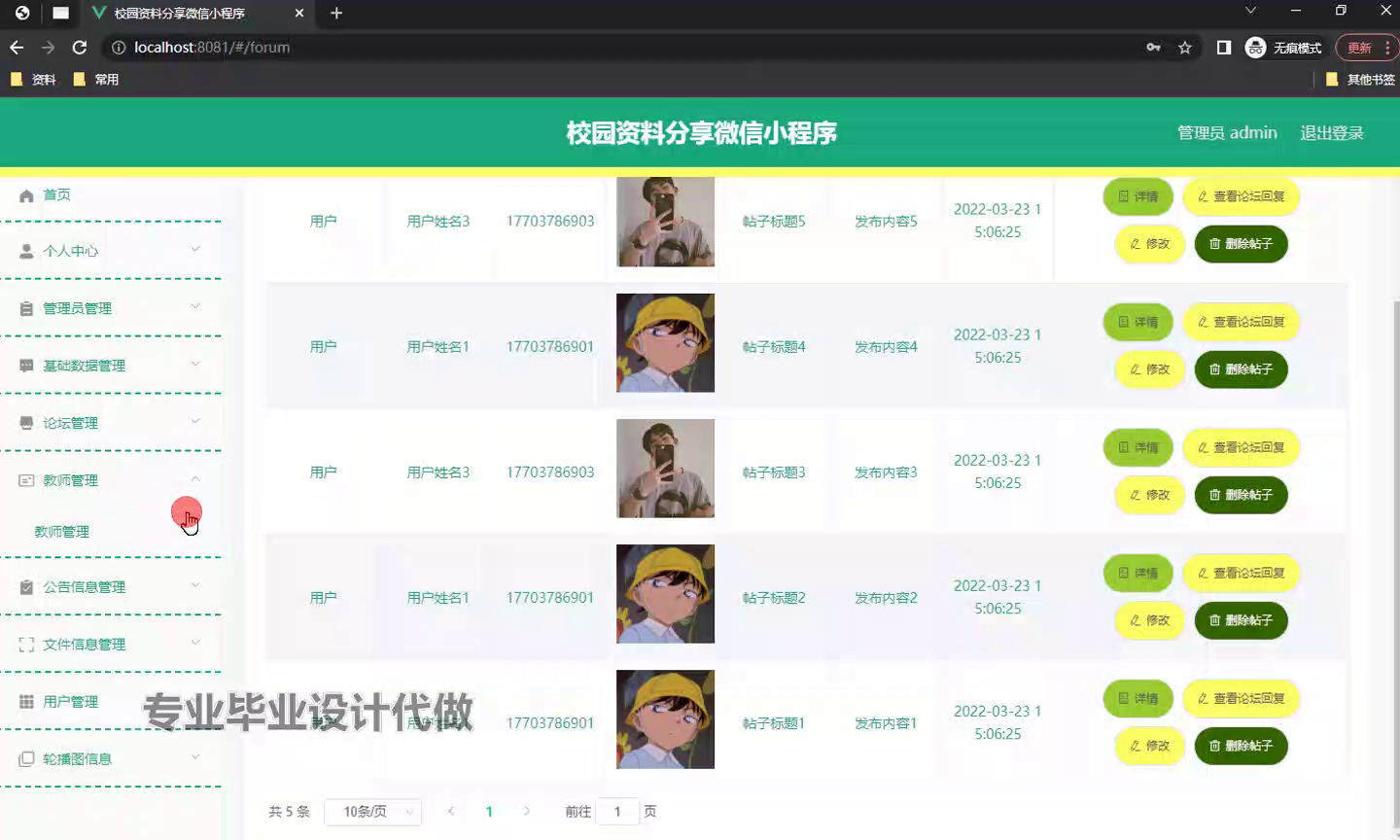Screen dimensions: 1400x840
Task: Click the 帖子标题5 cell
Action: point(774,222)
